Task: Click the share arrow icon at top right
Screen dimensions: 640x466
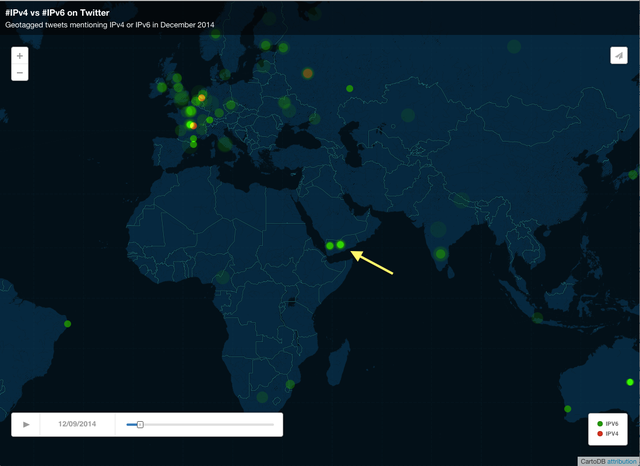Action: [x=619, y=55]
